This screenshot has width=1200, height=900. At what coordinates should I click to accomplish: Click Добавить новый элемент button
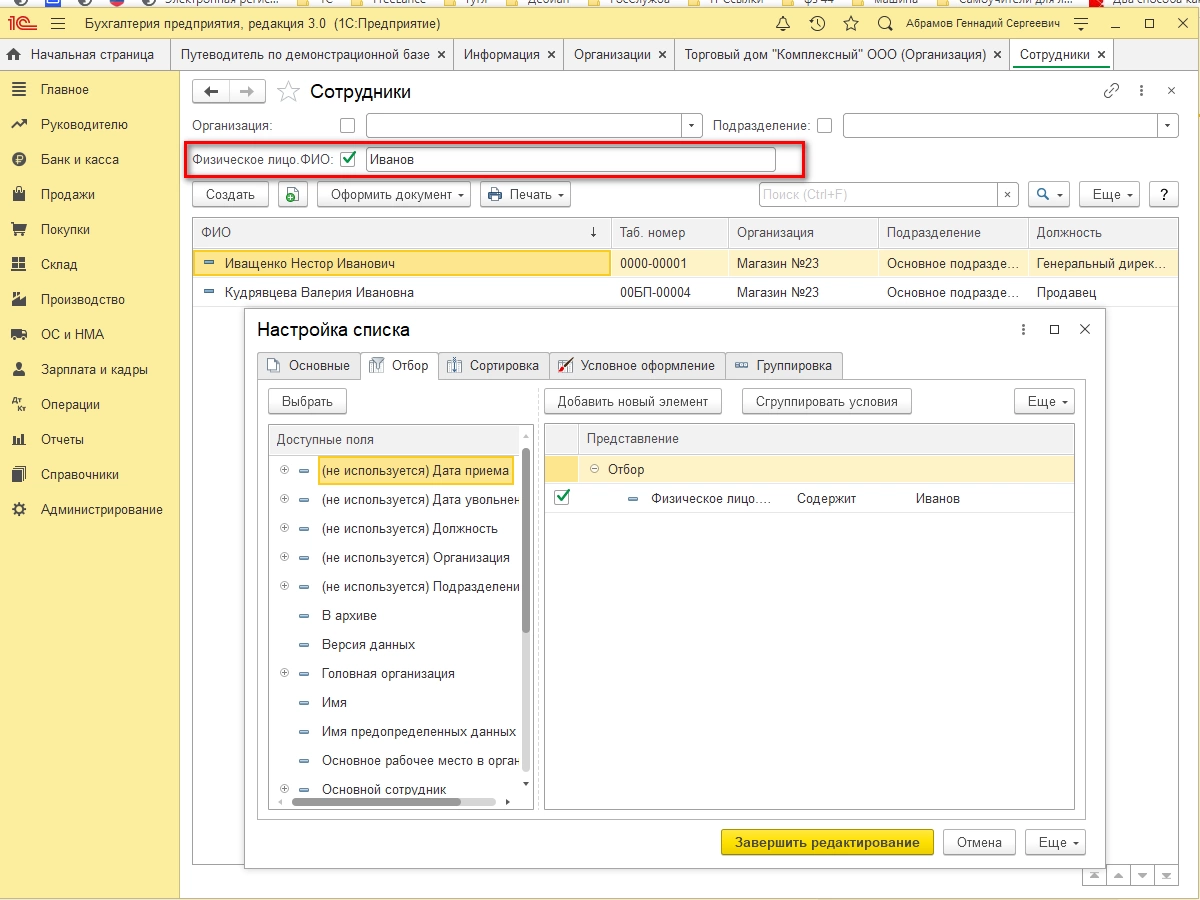point(633,401)
